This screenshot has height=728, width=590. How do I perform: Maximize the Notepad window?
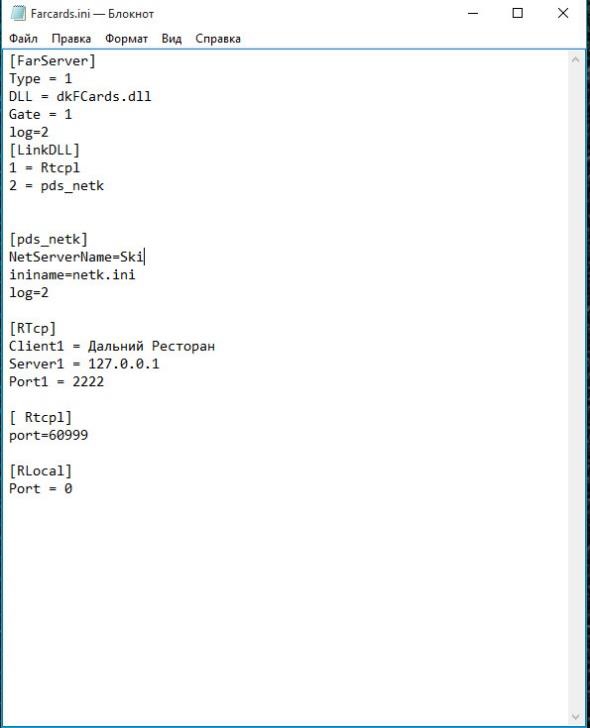518,13
